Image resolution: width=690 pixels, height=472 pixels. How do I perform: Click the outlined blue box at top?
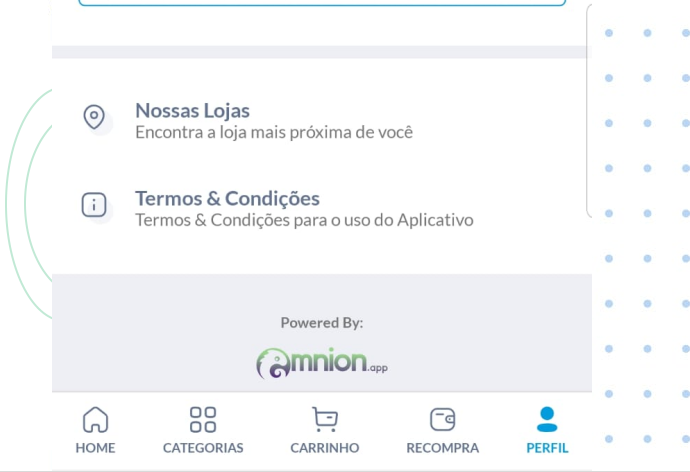coord(322,3)
